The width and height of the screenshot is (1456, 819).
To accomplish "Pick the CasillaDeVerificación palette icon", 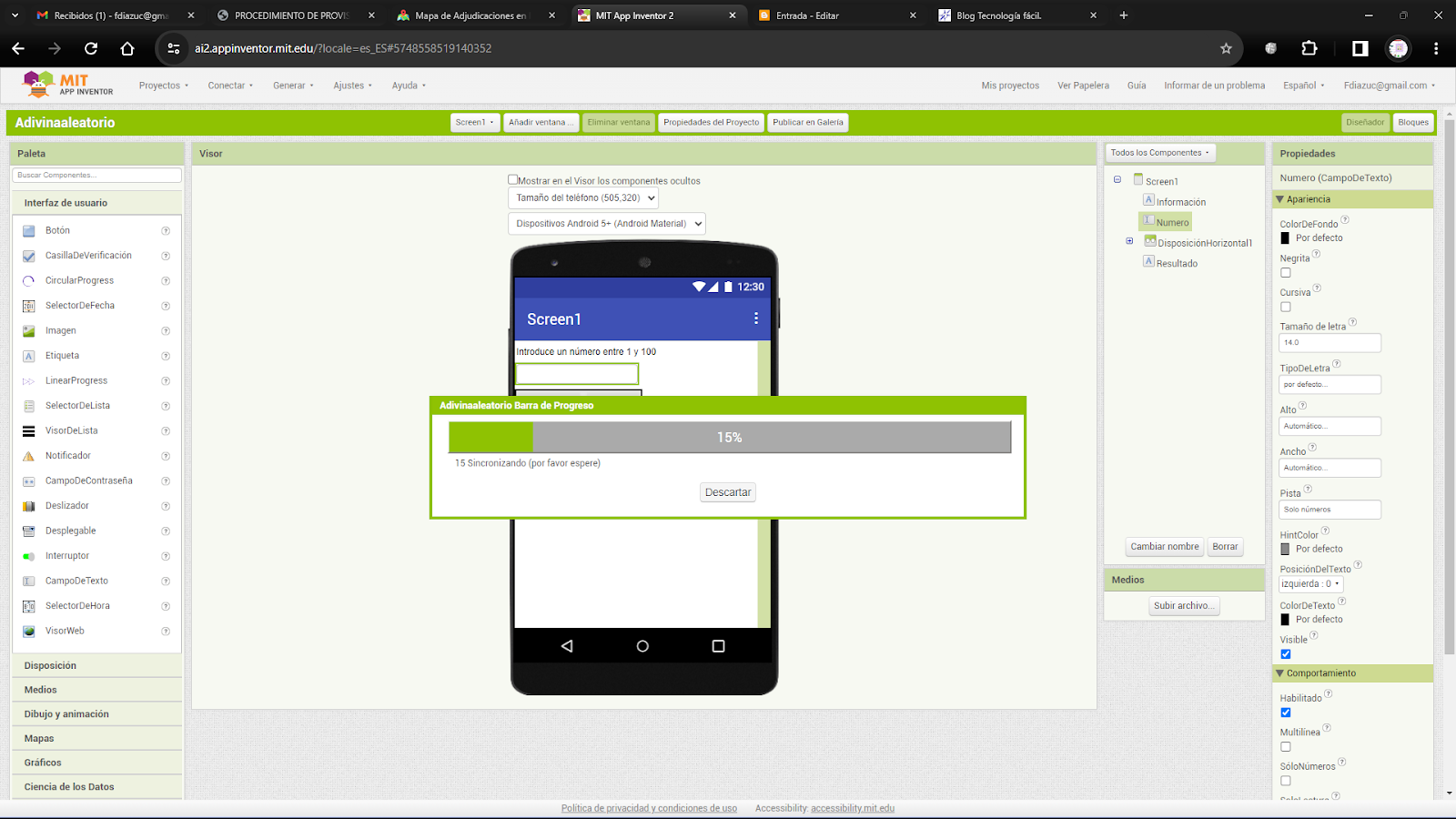I will pos(29,256).
